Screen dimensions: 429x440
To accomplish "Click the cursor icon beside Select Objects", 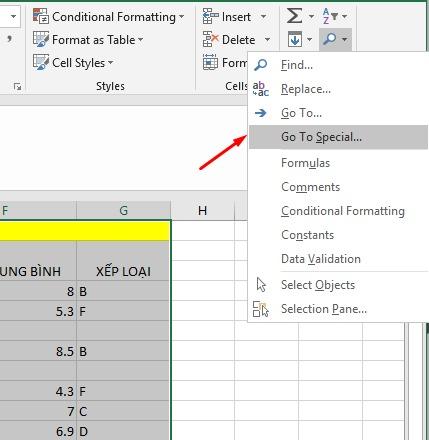I will coord(261,285).
